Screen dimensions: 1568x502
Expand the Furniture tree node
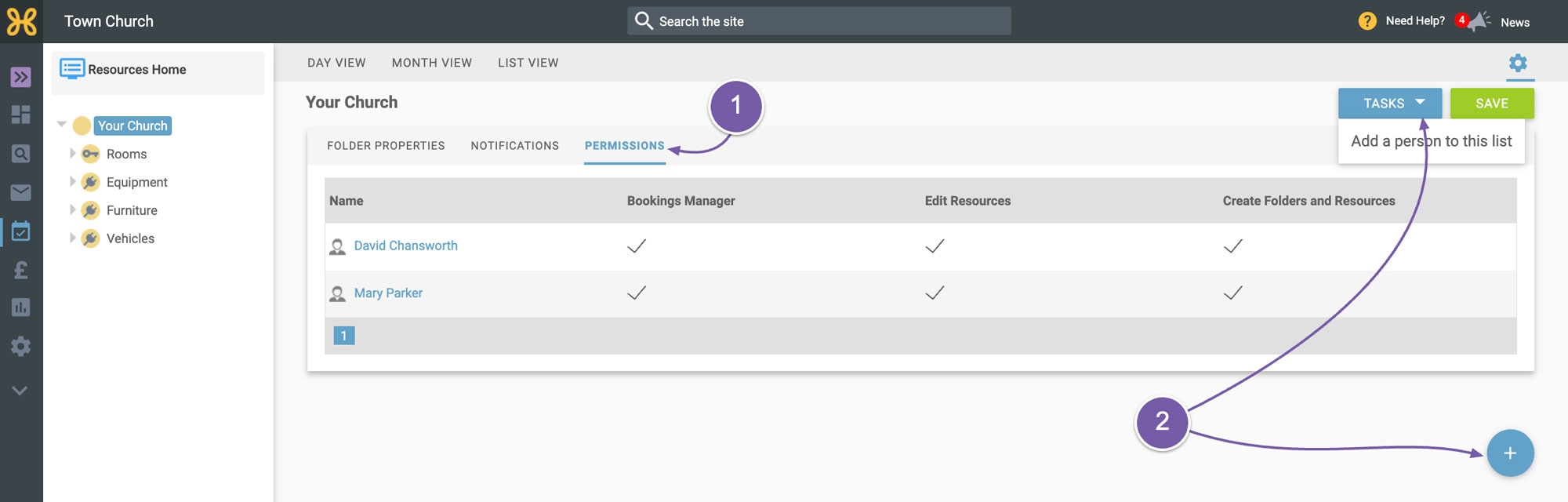[72, 209]
